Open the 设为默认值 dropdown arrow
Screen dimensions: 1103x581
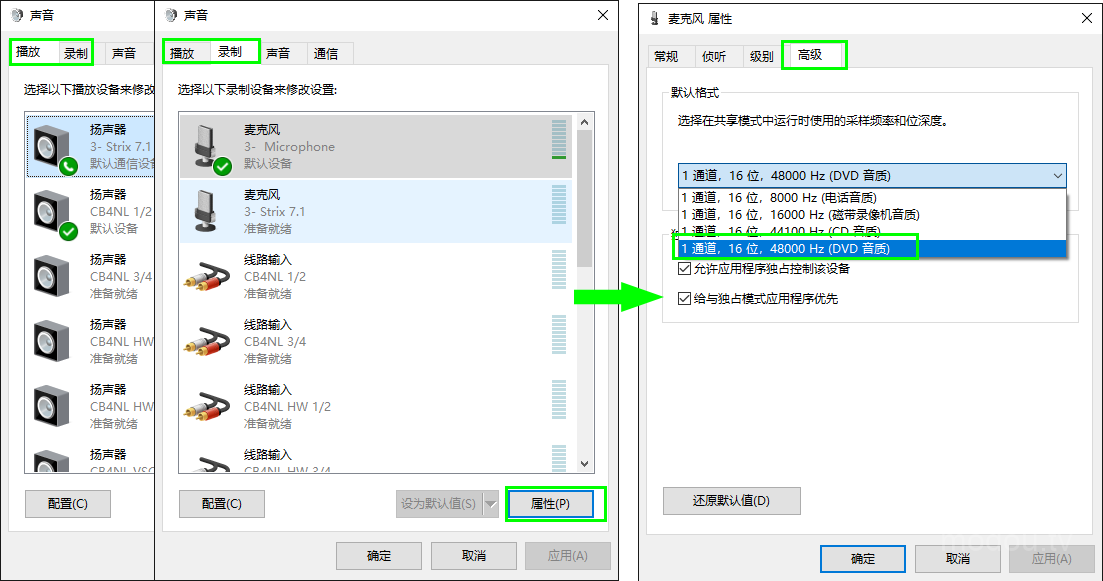click(490, 504)
